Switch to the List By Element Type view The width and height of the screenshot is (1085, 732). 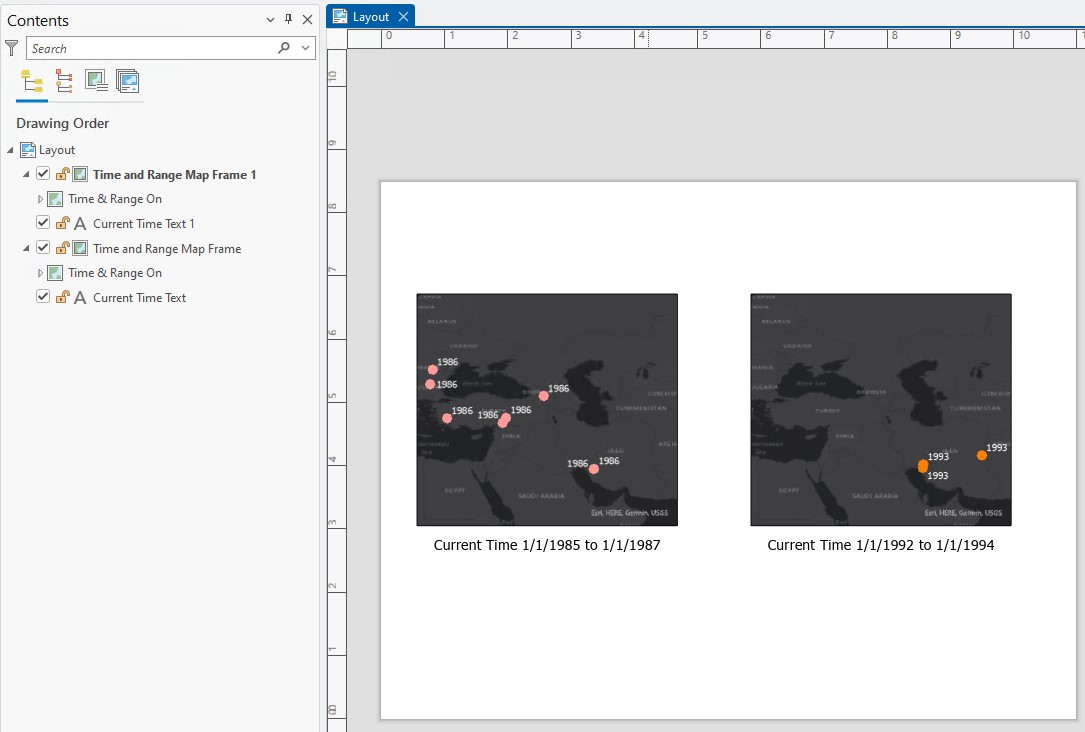[62, 80]
